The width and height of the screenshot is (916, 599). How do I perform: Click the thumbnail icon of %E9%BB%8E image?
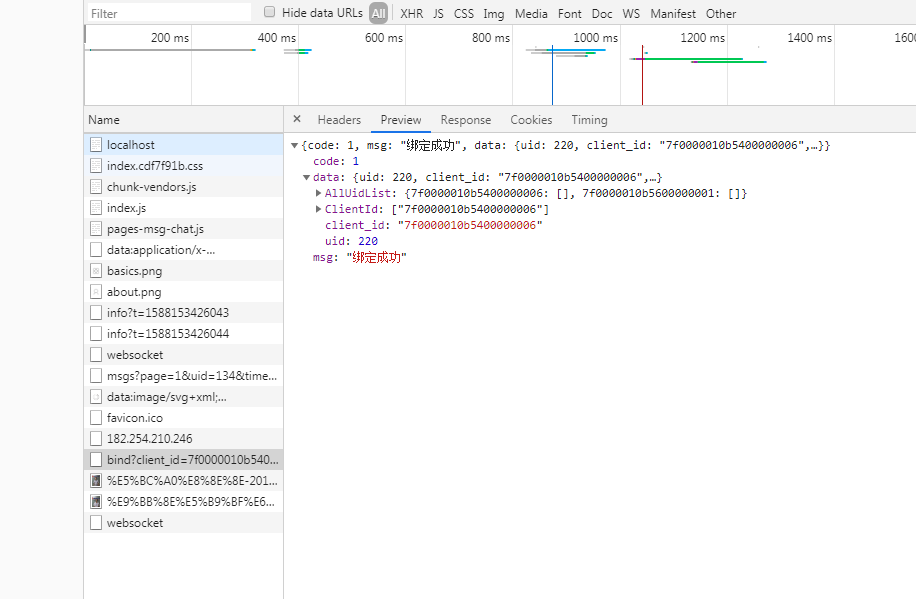point(96,502)
